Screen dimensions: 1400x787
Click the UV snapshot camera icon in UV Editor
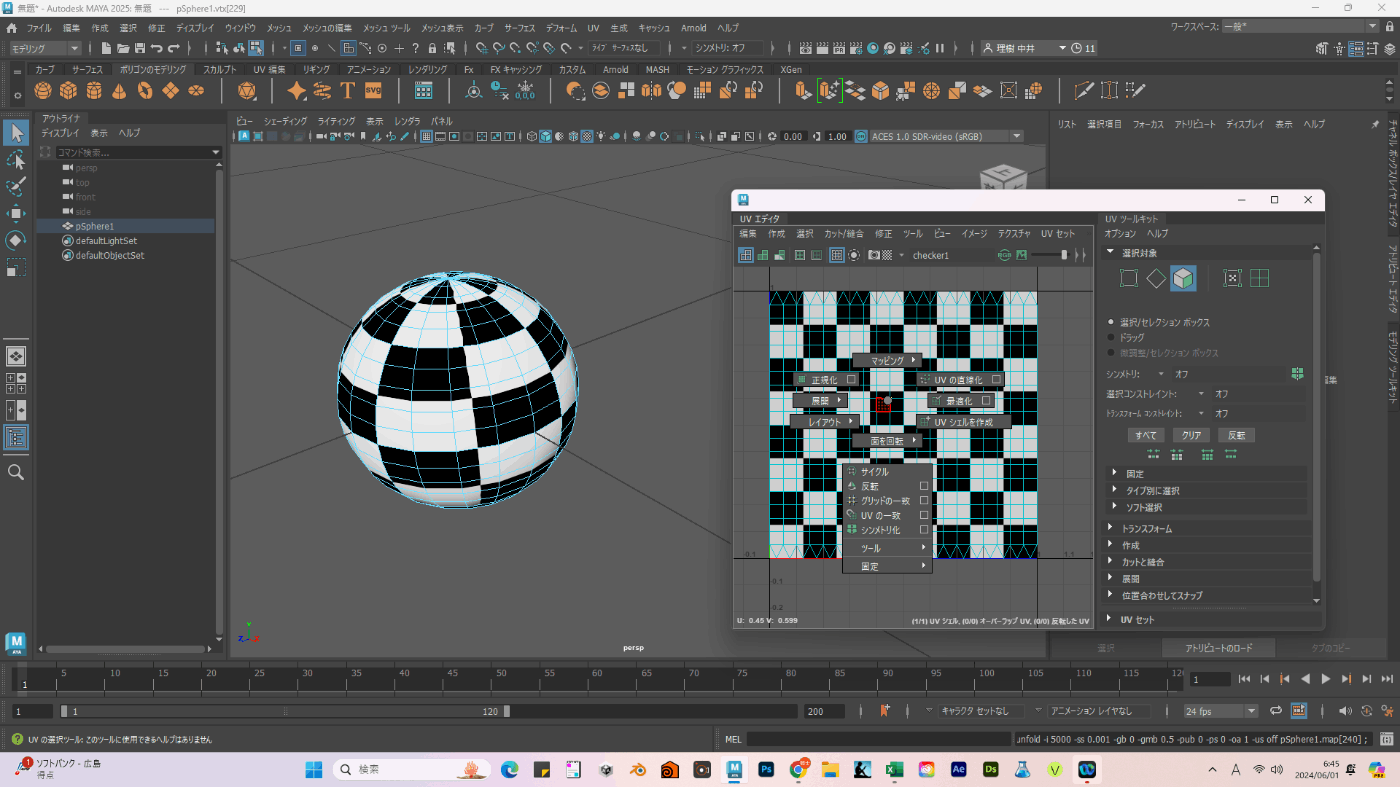[873, 255]
